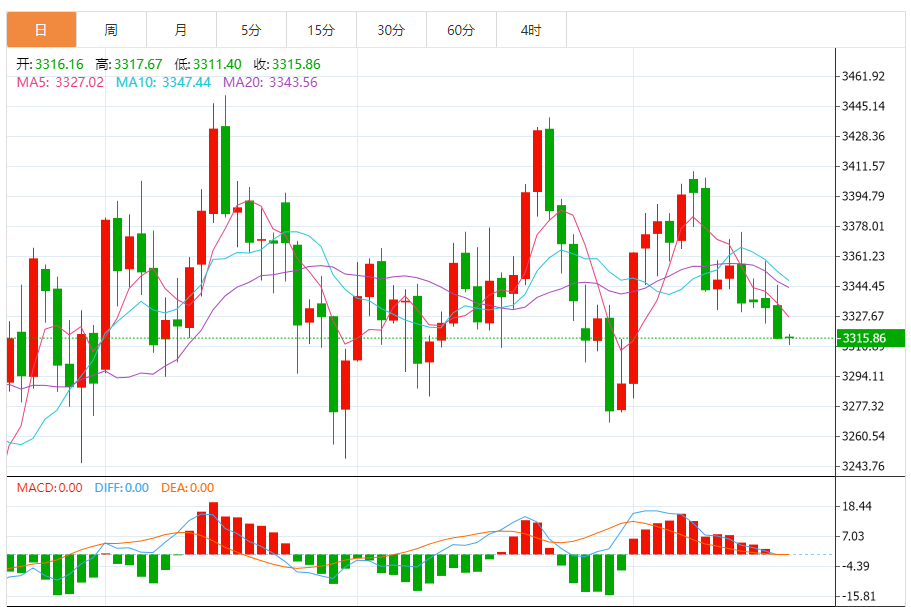
Task: Click the green current price tag 3315.86
Action: click(870, 338)
